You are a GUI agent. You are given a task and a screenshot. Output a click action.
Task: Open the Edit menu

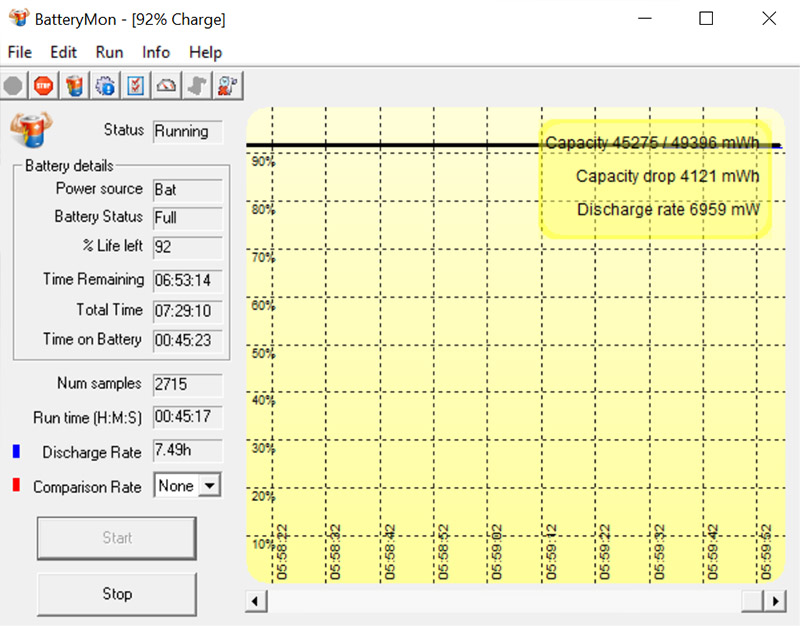pos(63,52)
